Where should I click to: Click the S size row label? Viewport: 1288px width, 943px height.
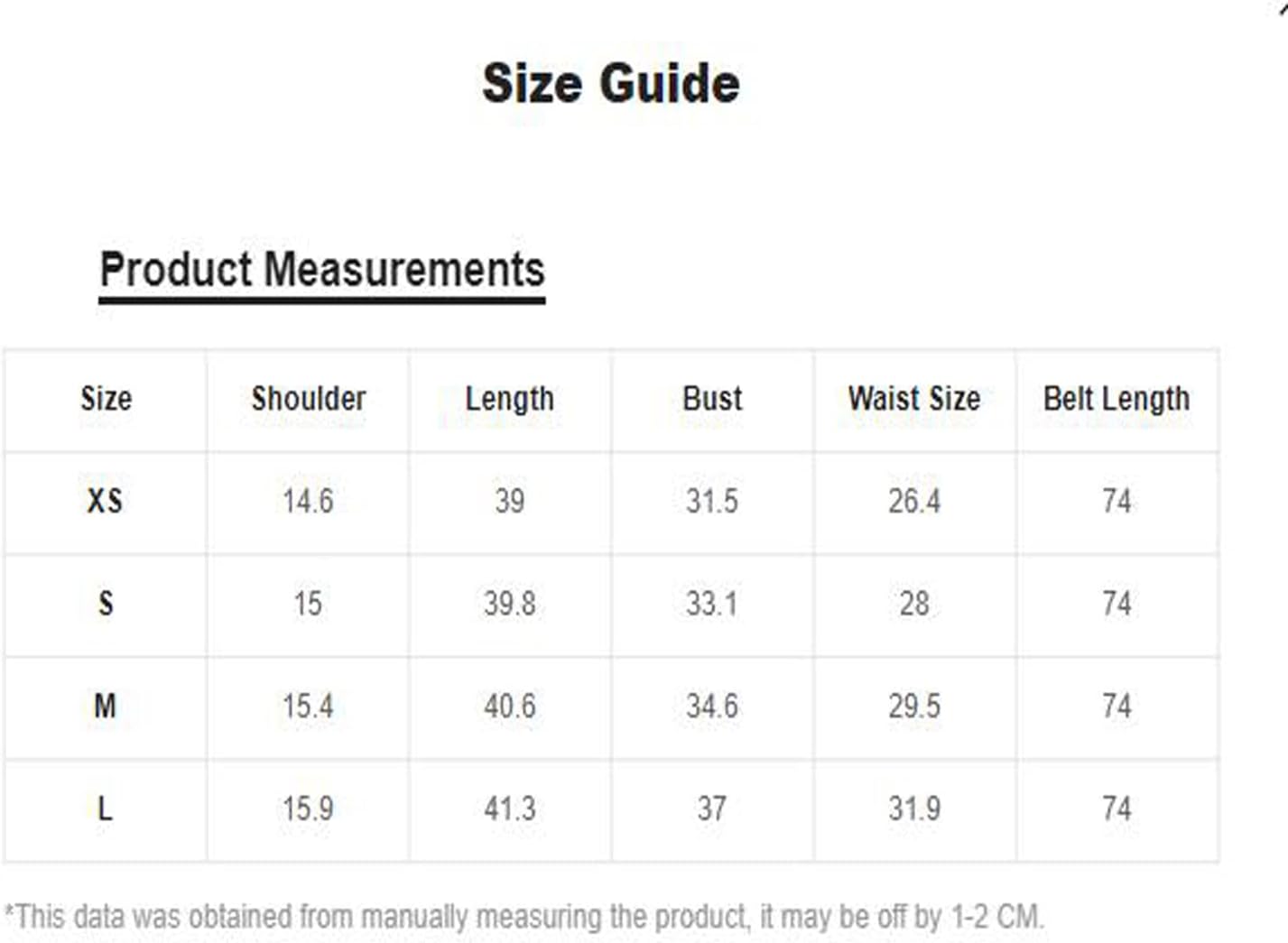click(106, 603)
